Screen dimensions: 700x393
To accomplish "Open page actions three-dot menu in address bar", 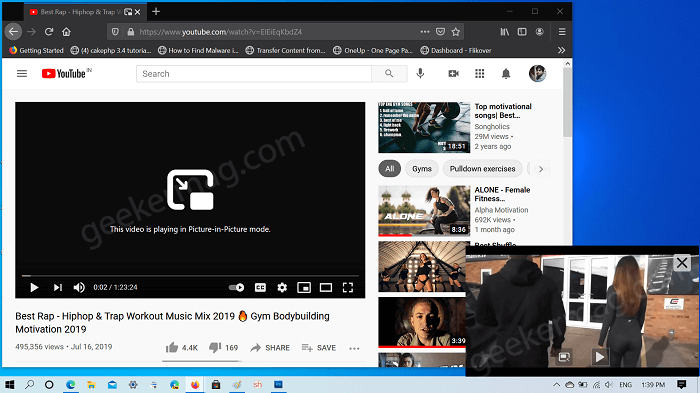I will tap(425, 32).
